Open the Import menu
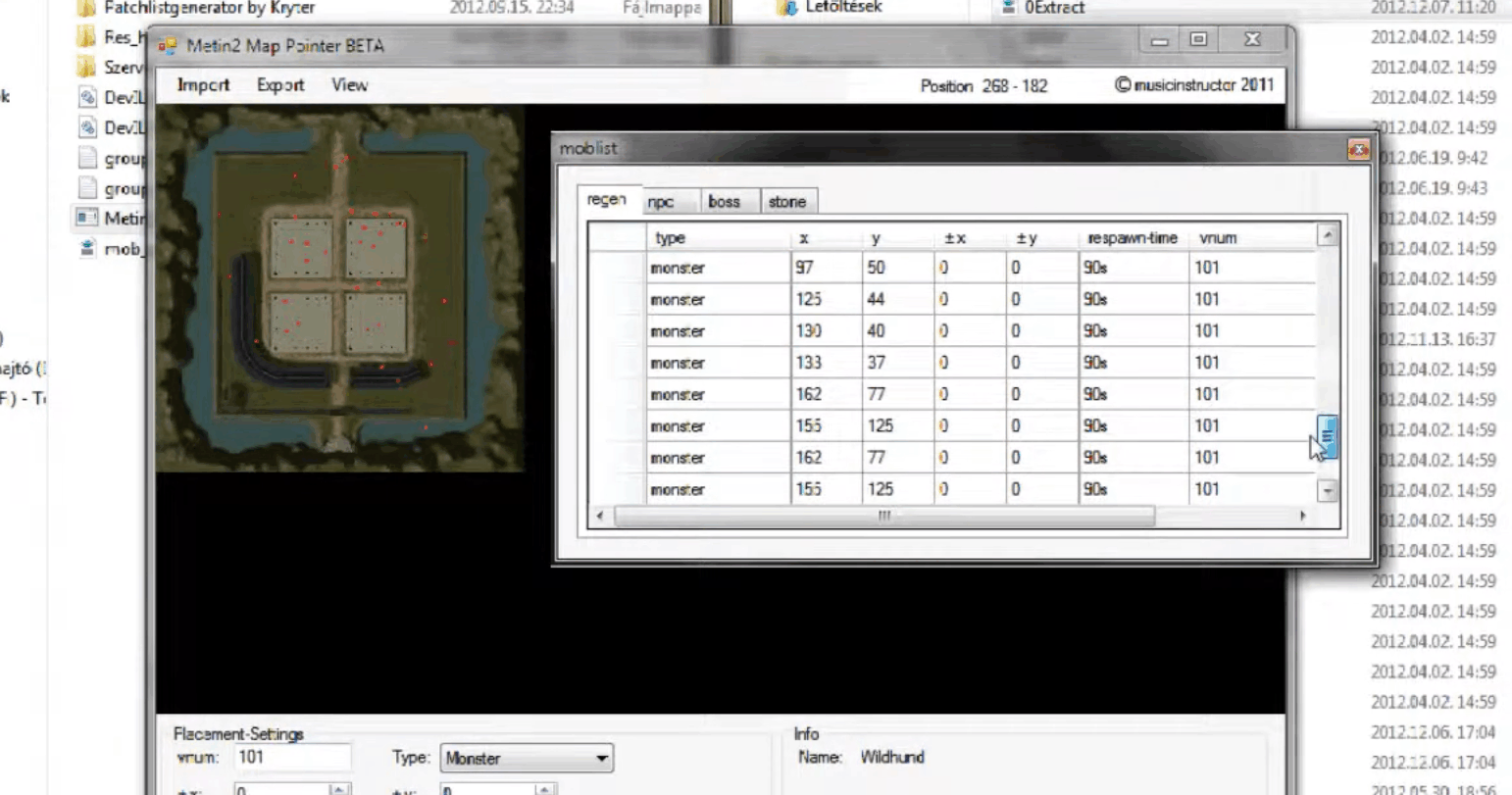Screen dimensions: 1512x795 (x=202, y=85)
